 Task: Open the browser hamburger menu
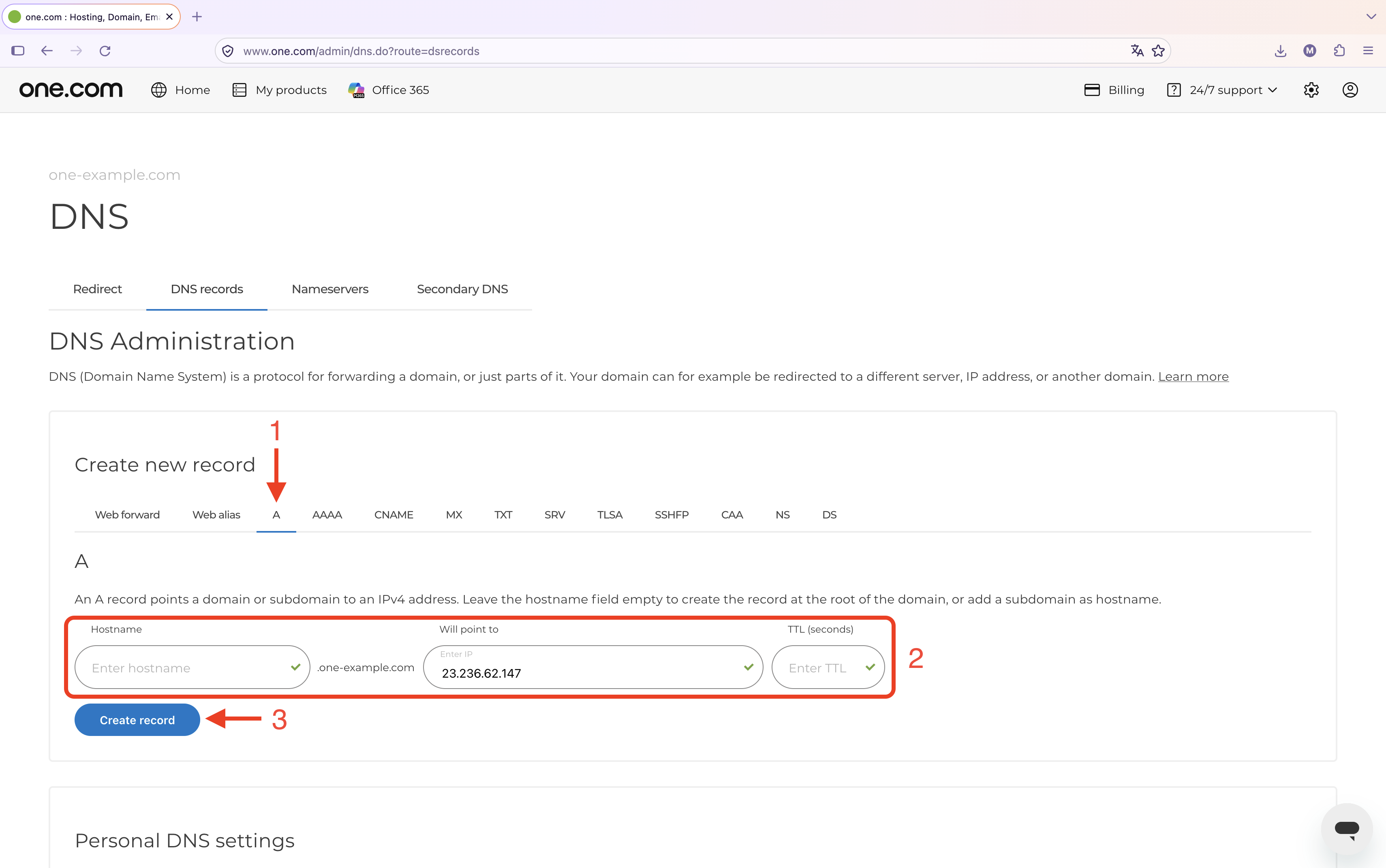1368,51
